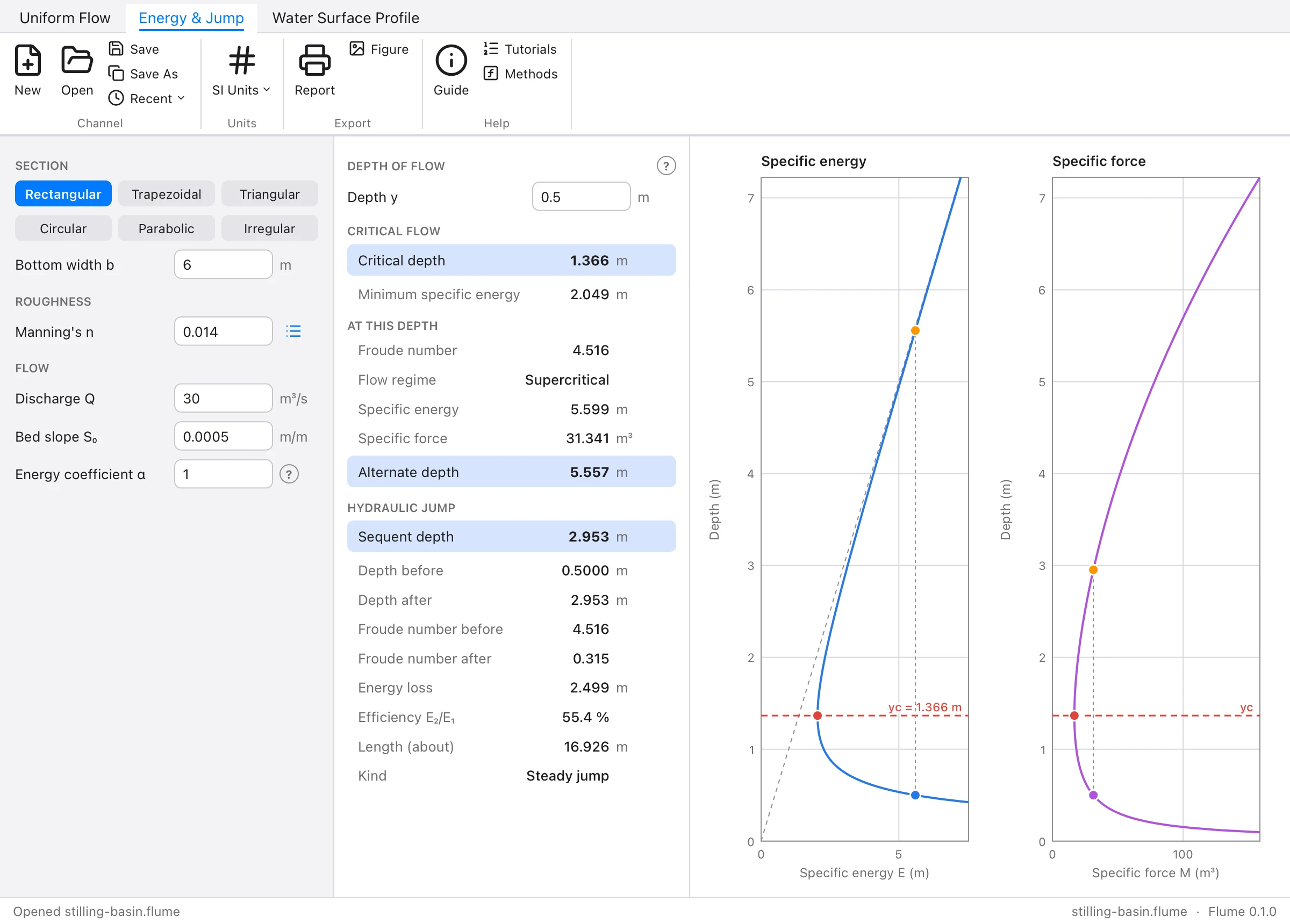Click the red critical point on Specific force curve
This screenshot has width=1290, height=924.
1074,716
